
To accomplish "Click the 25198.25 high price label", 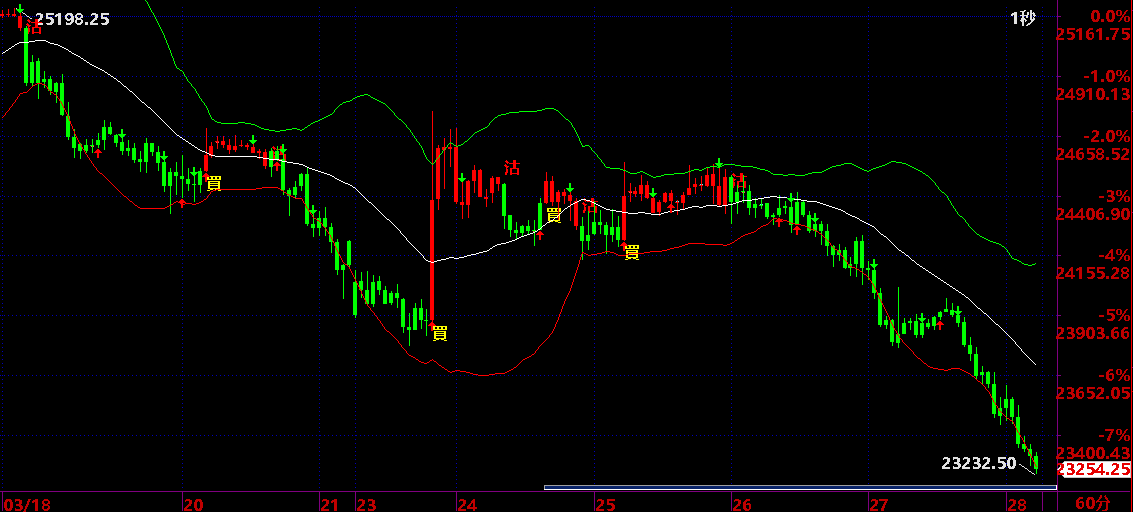I will pyautogui.click(x=72, y=19).
